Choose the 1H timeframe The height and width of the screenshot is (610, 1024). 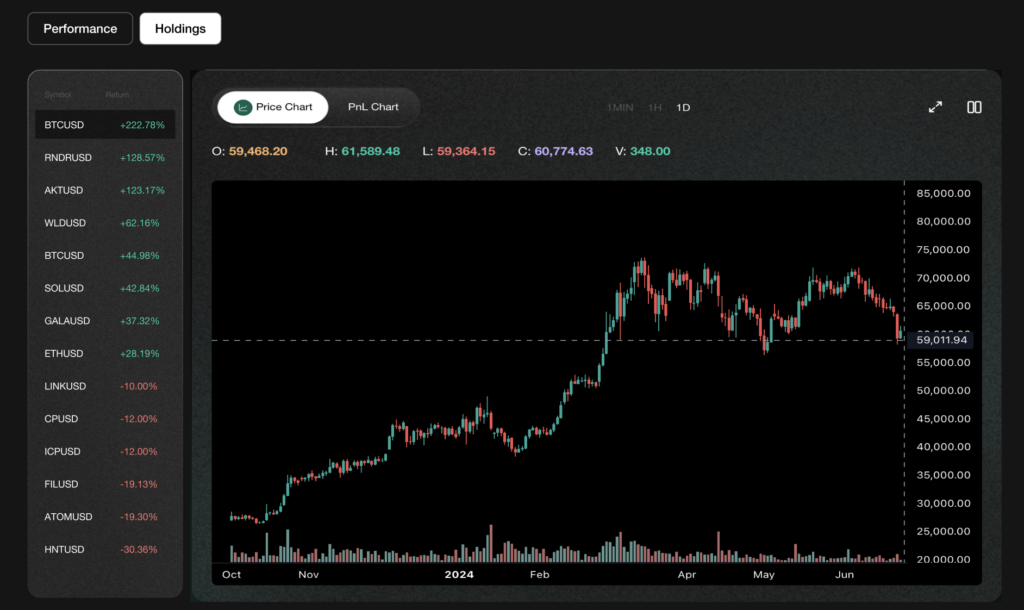click(655, 107)
